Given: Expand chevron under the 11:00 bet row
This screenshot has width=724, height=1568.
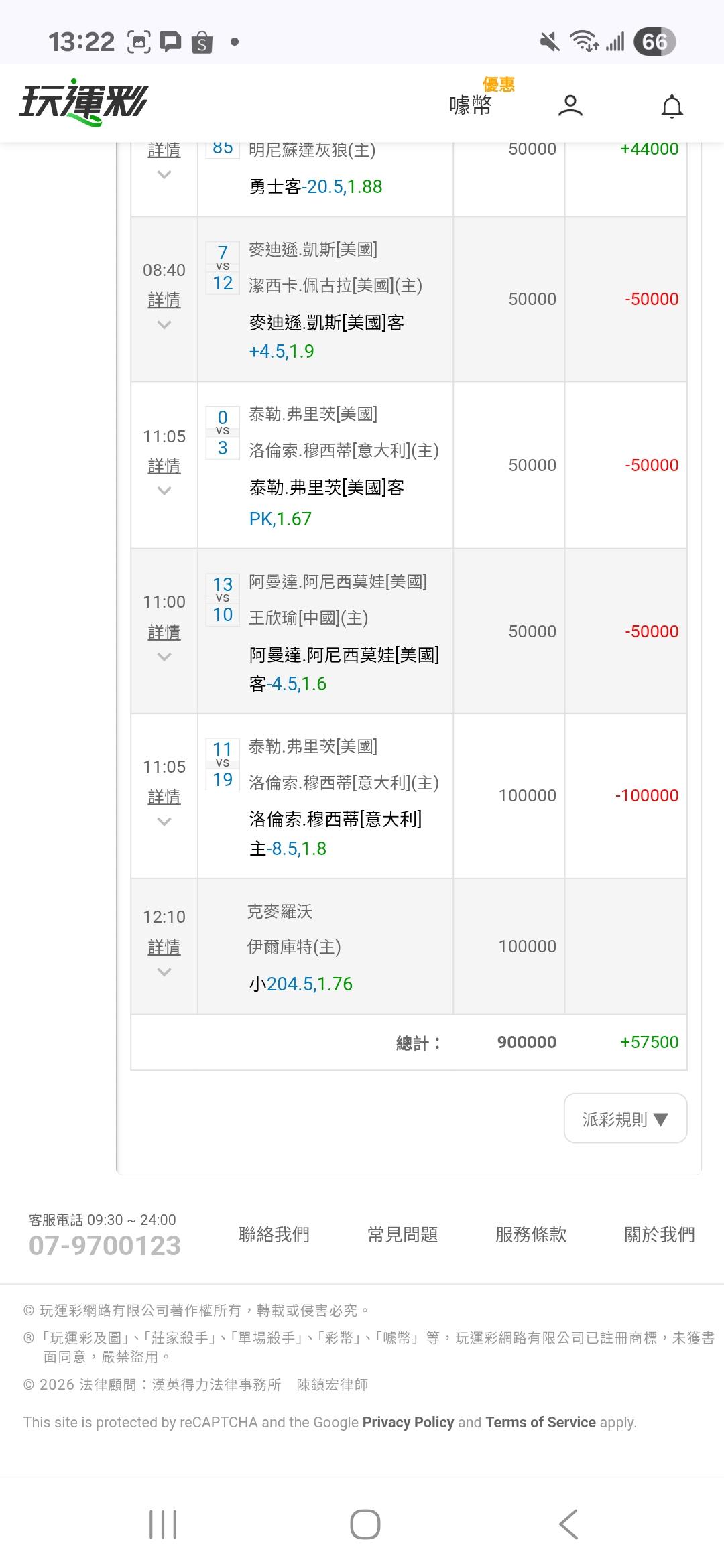Looking at the screenshot, I should tap(164, 657).
